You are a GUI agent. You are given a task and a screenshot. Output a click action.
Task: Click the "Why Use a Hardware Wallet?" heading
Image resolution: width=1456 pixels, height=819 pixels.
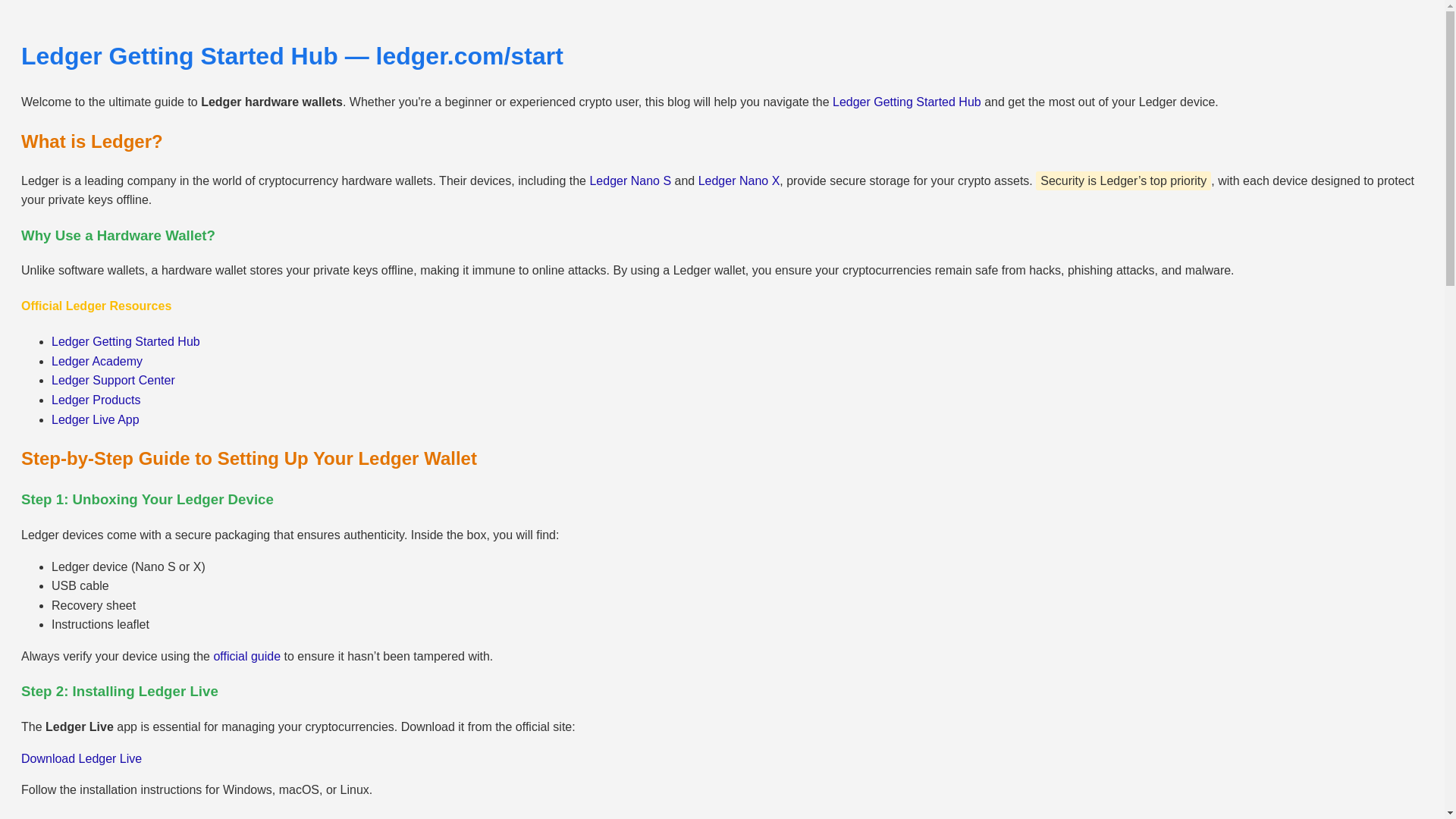click(118, 235)
